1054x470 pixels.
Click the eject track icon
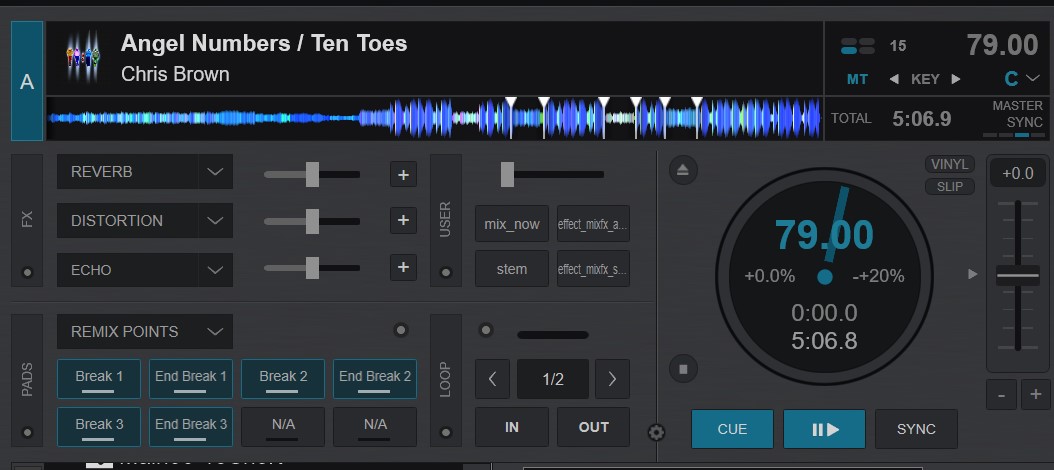click(683, 170)
